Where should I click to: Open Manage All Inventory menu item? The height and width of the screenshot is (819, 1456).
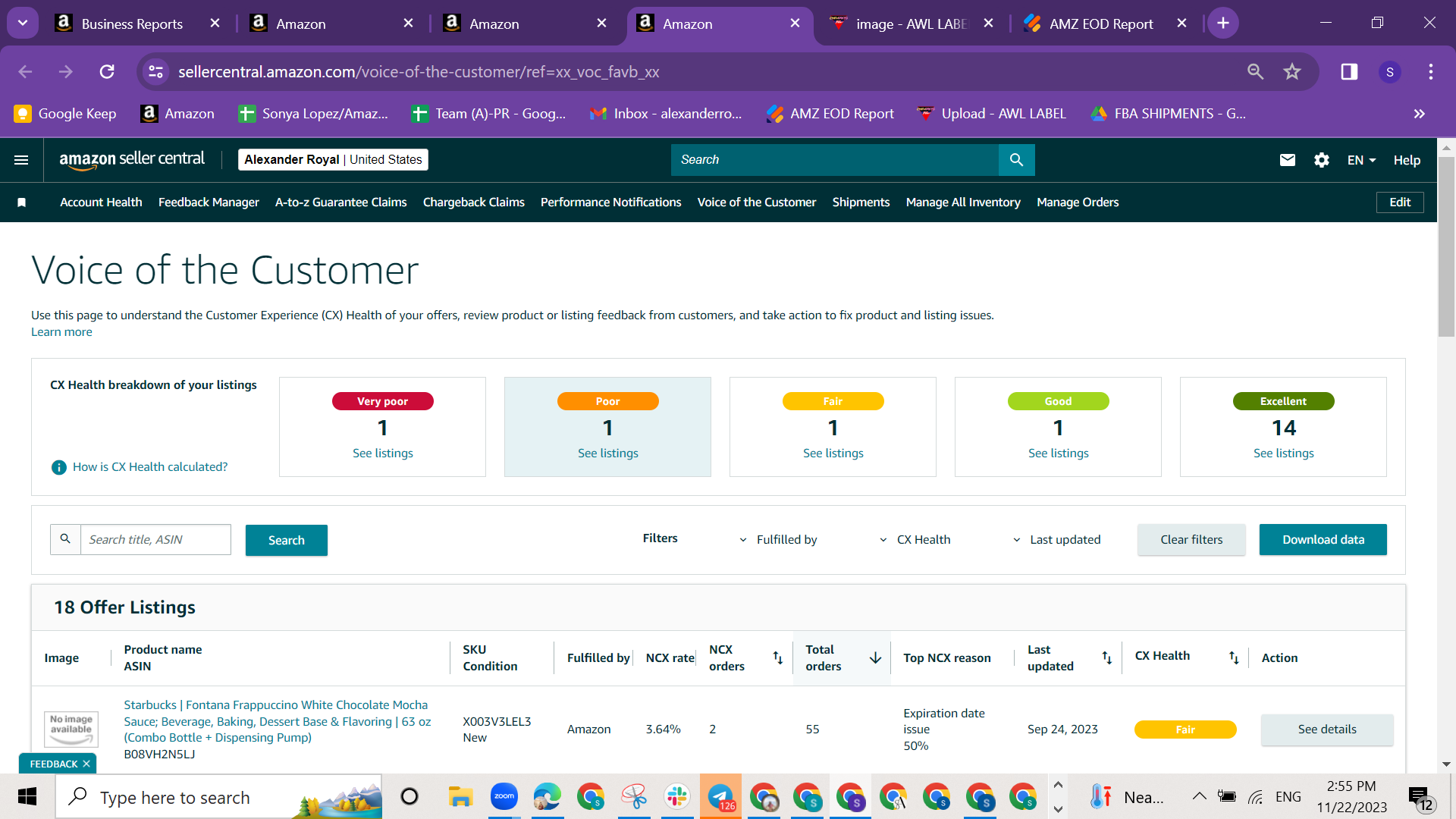[x=963, y=202]
